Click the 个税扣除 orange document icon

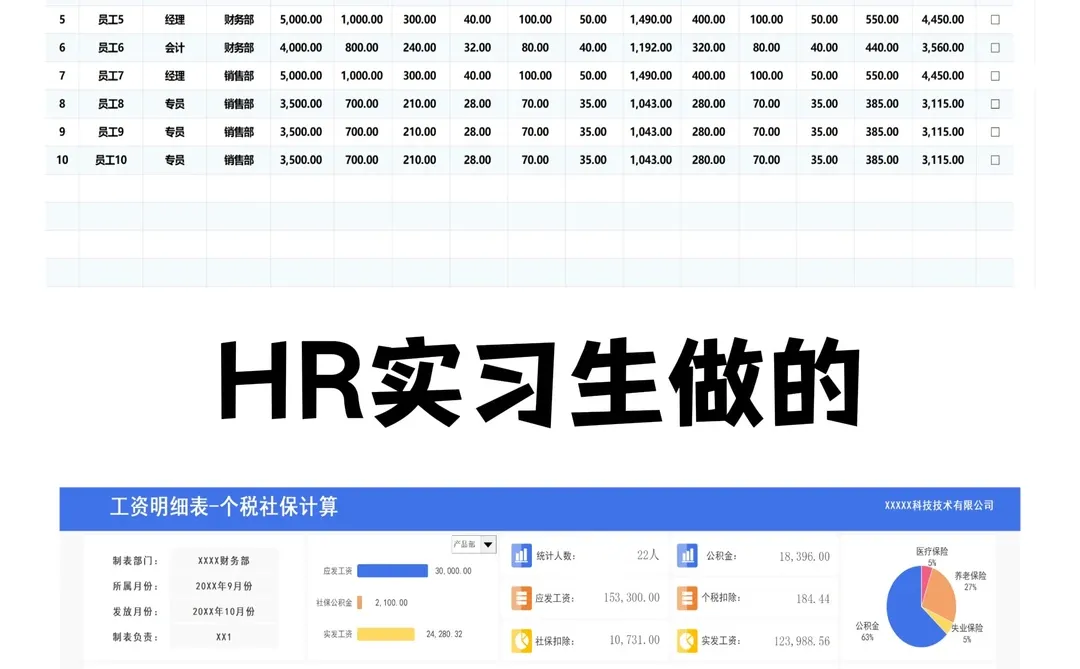[687, 597]
